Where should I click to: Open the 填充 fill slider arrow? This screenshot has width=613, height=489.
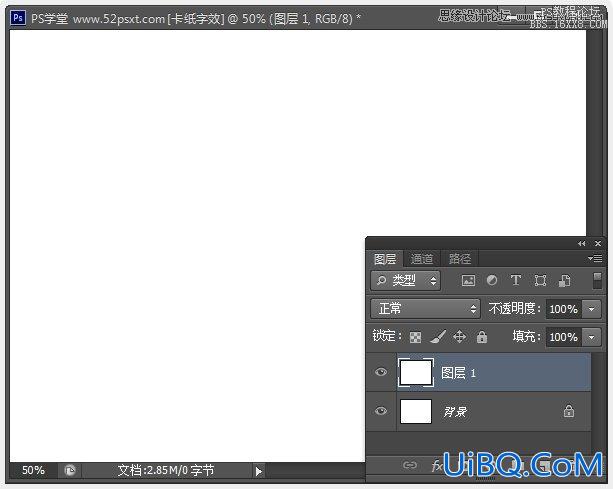pos(591,337)
